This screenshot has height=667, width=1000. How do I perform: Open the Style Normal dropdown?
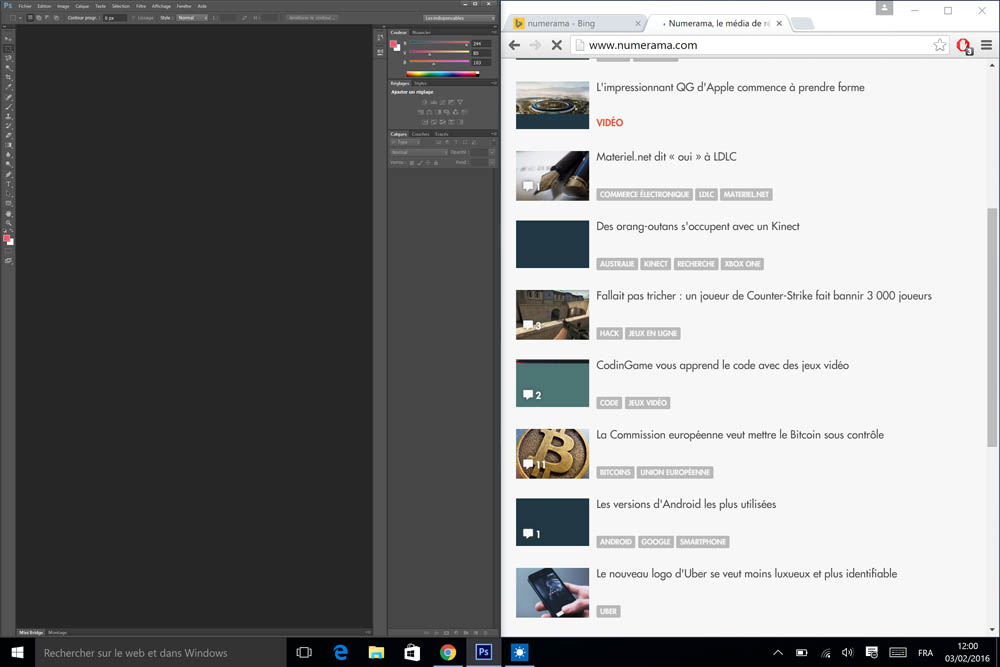[192, 18]
